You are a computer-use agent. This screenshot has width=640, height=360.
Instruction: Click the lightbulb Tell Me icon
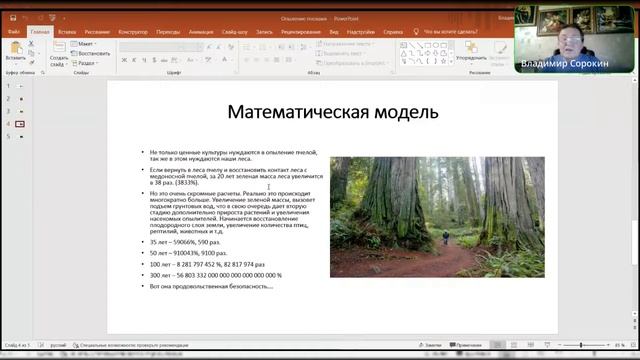tap(416, 31)
